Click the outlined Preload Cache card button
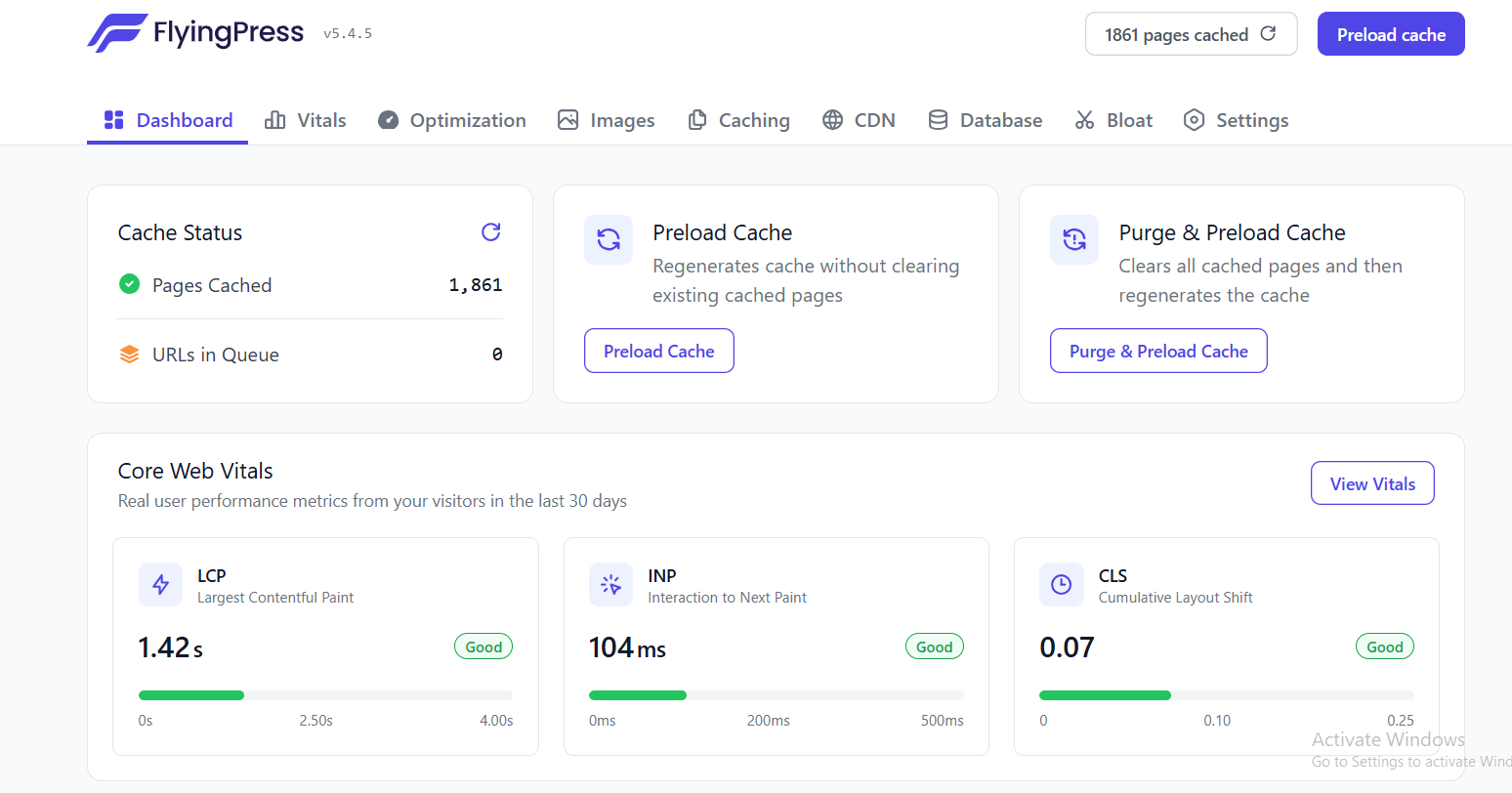The width and height of the screenshot is (1512, 793). click(x=659, y=351)
